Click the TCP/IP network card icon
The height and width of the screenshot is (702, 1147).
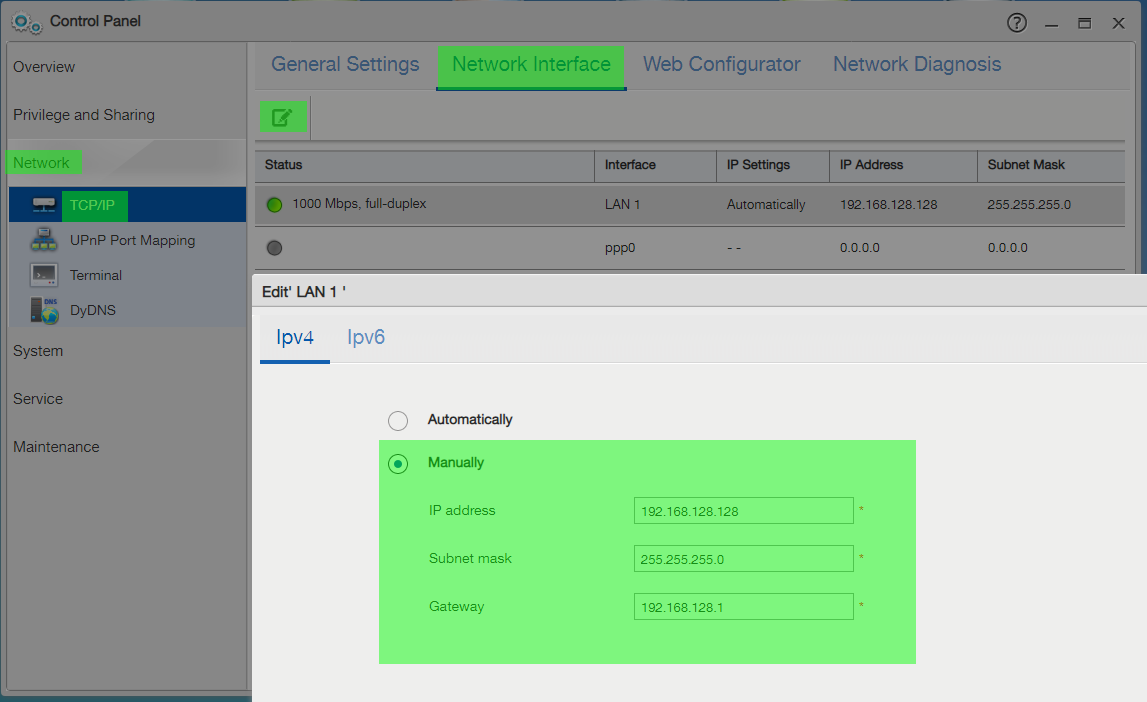[43, 205]
